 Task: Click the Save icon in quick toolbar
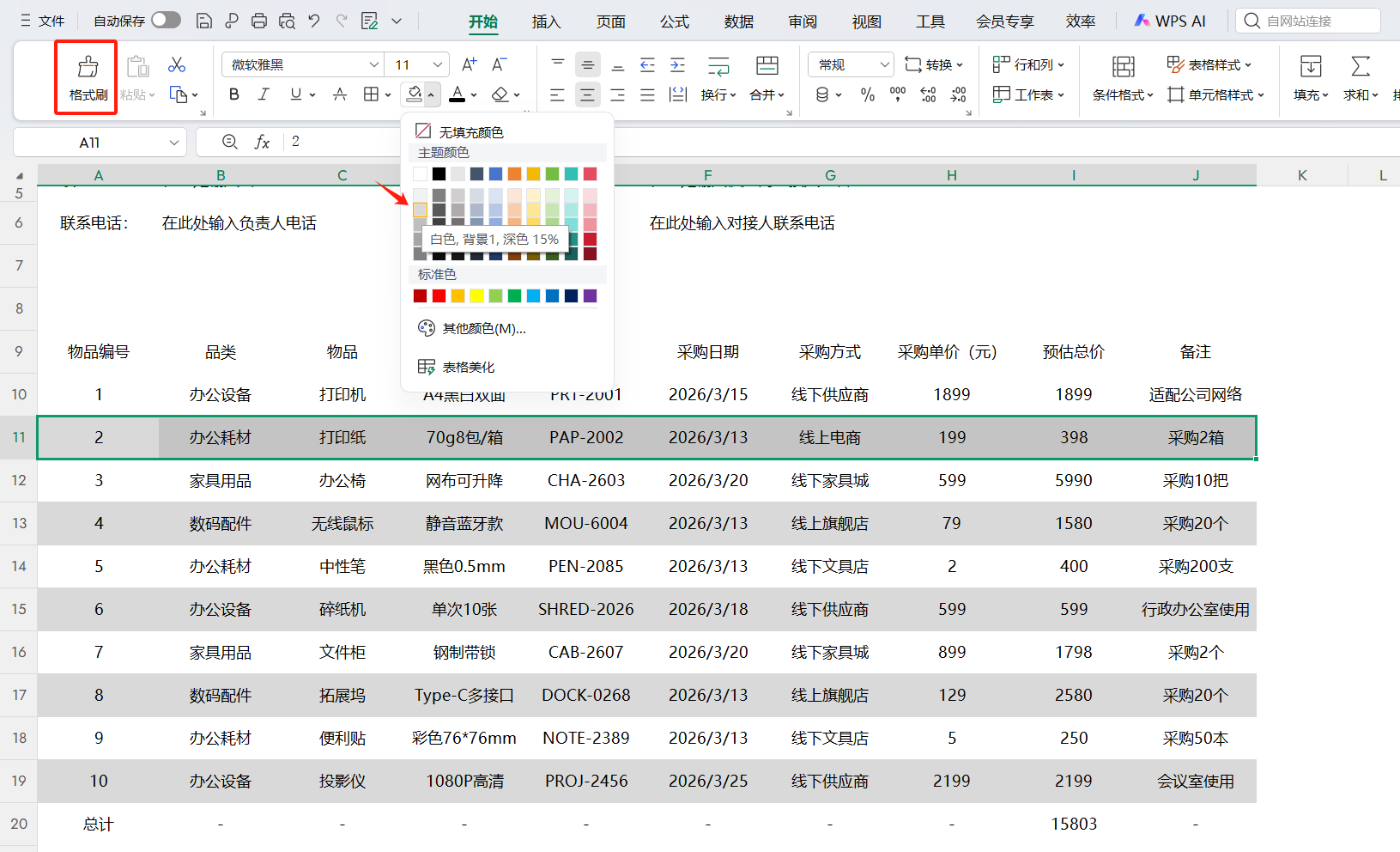tap(204, 21)
